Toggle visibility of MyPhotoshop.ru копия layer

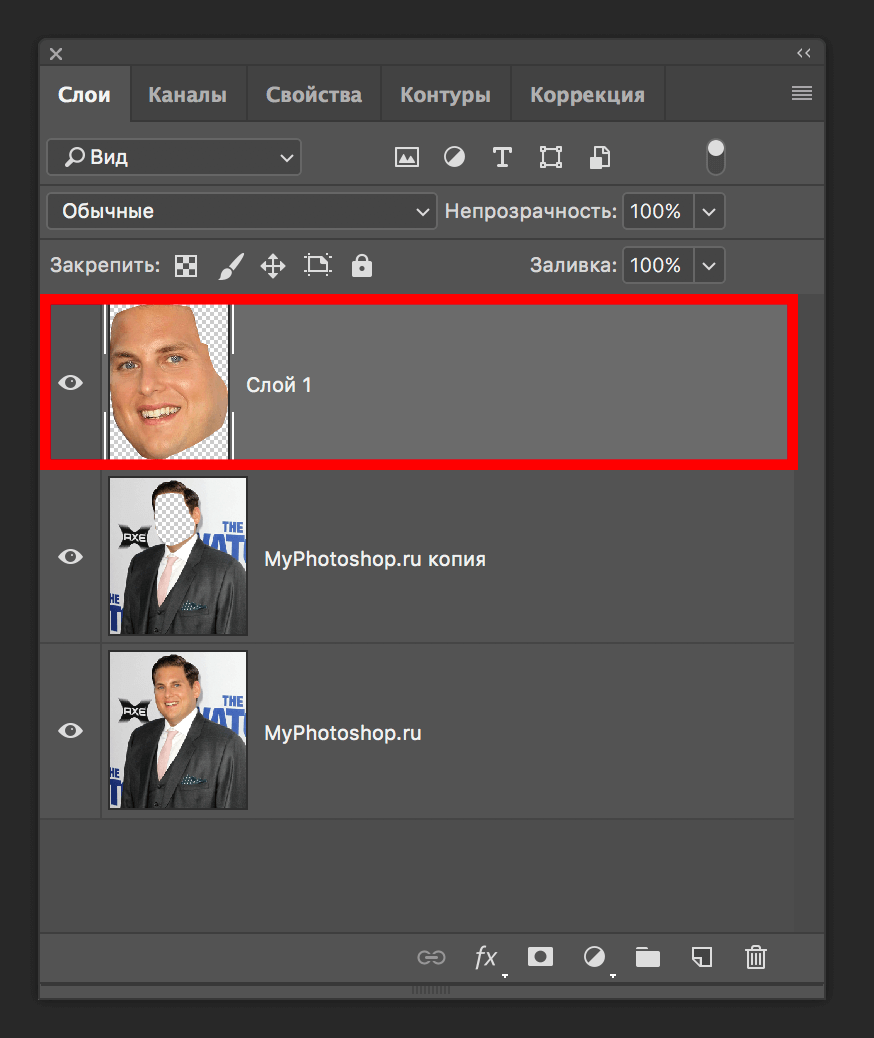70,557
